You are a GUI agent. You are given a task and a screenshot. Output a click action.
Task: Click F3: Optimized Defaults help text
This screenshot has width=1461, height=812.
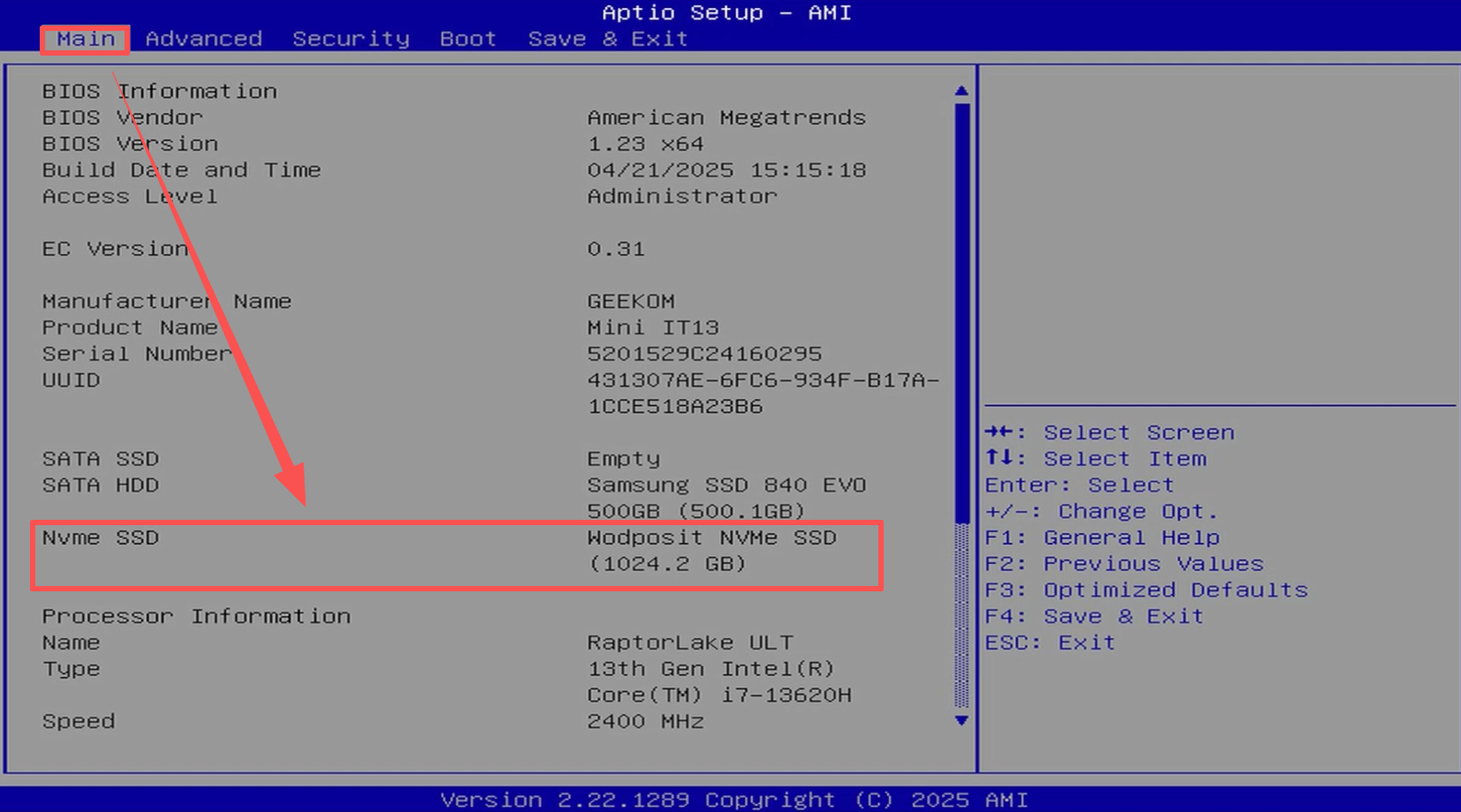click(x=1146, y=590)
